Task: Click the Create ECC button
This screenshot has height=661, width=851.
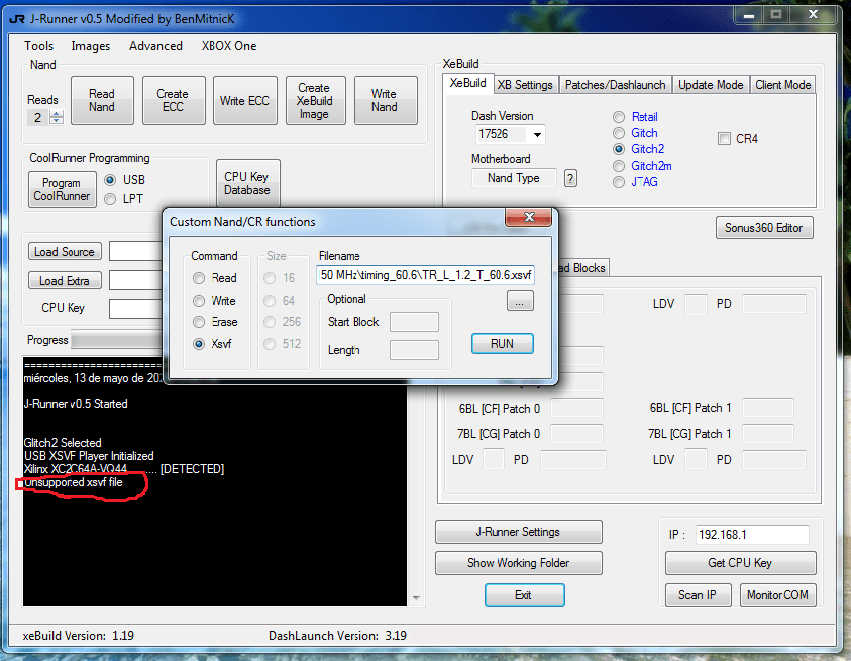Action: [x=173, y=100]
